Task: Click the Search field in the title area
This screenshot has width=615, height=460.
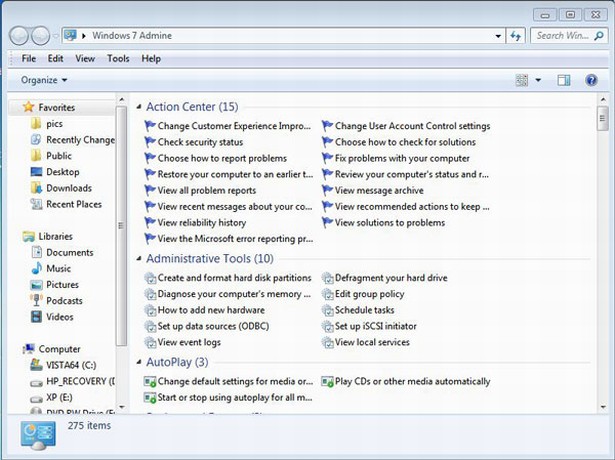Action: [564, 36]
